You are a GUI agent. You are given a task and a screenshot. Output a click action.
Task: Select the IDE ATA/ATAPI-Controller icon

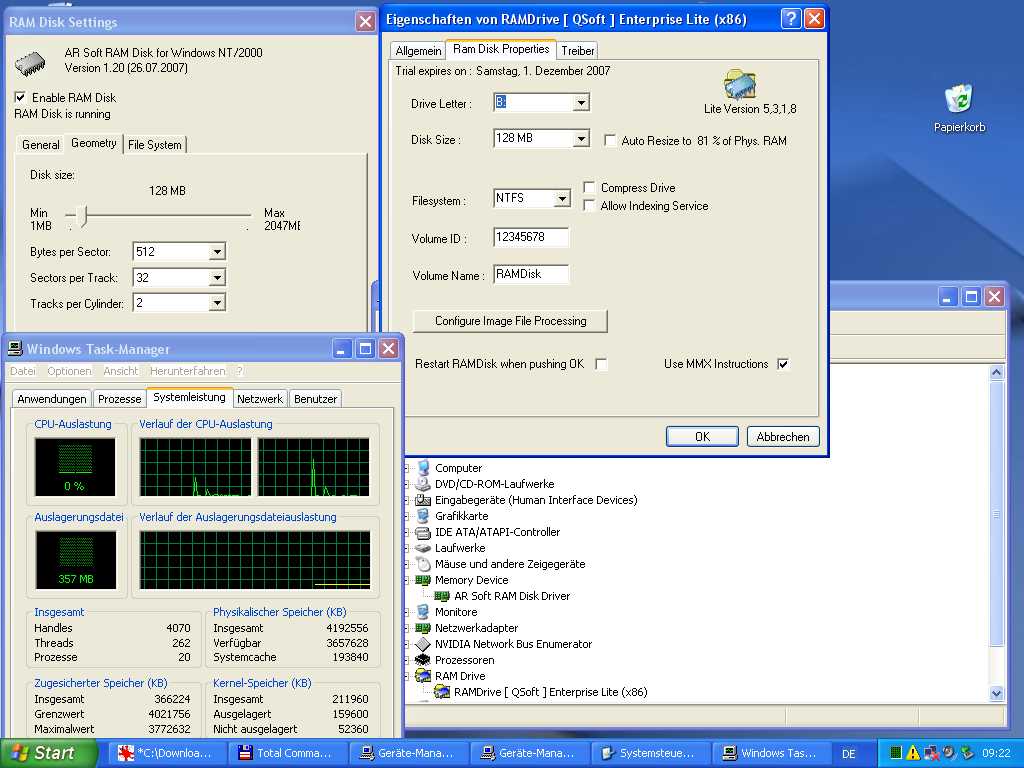423,532
